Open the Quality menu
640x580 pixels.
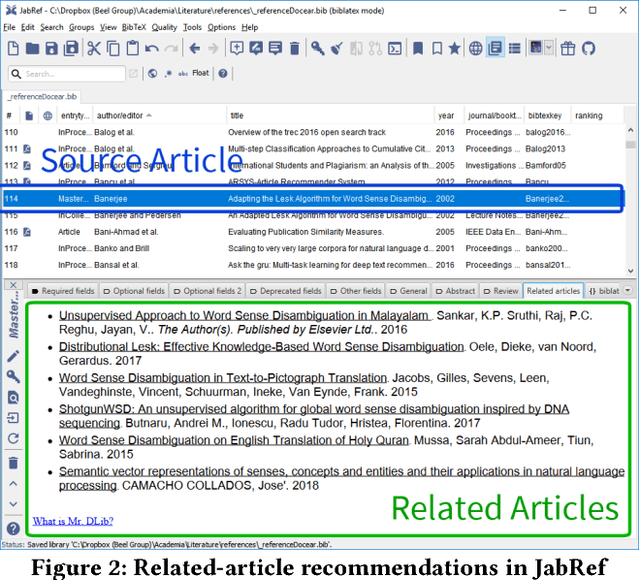click(164, 27)
